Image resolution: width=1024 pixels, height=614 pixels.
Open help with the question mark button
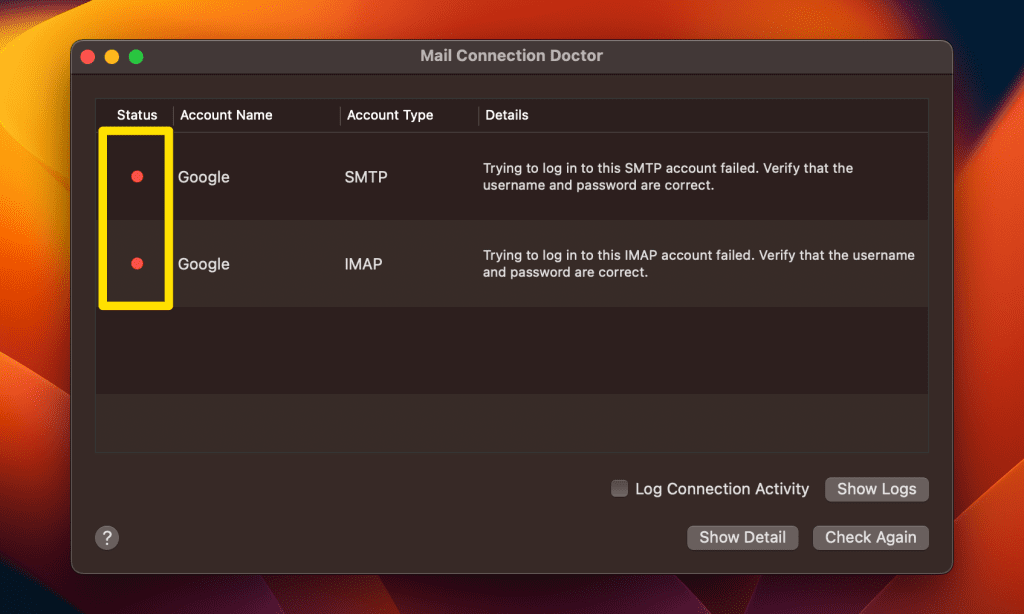(107, 538)
